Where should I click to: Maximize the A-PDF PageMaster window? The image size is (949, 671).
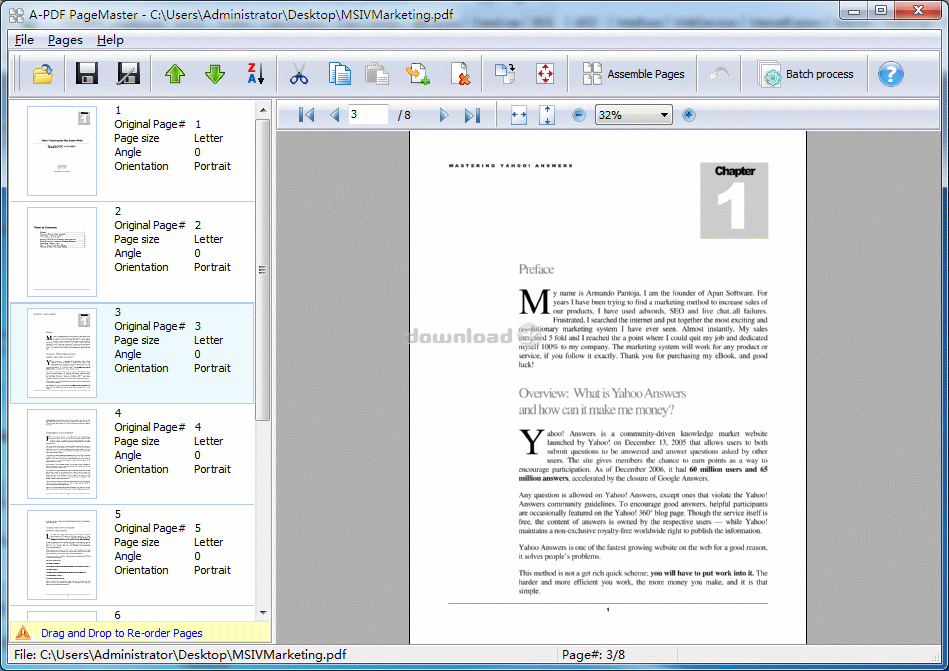coord(881,11)
